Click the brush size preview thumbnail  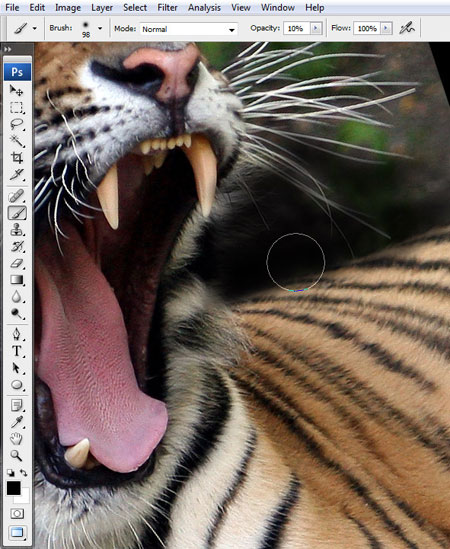click(85, 28)
